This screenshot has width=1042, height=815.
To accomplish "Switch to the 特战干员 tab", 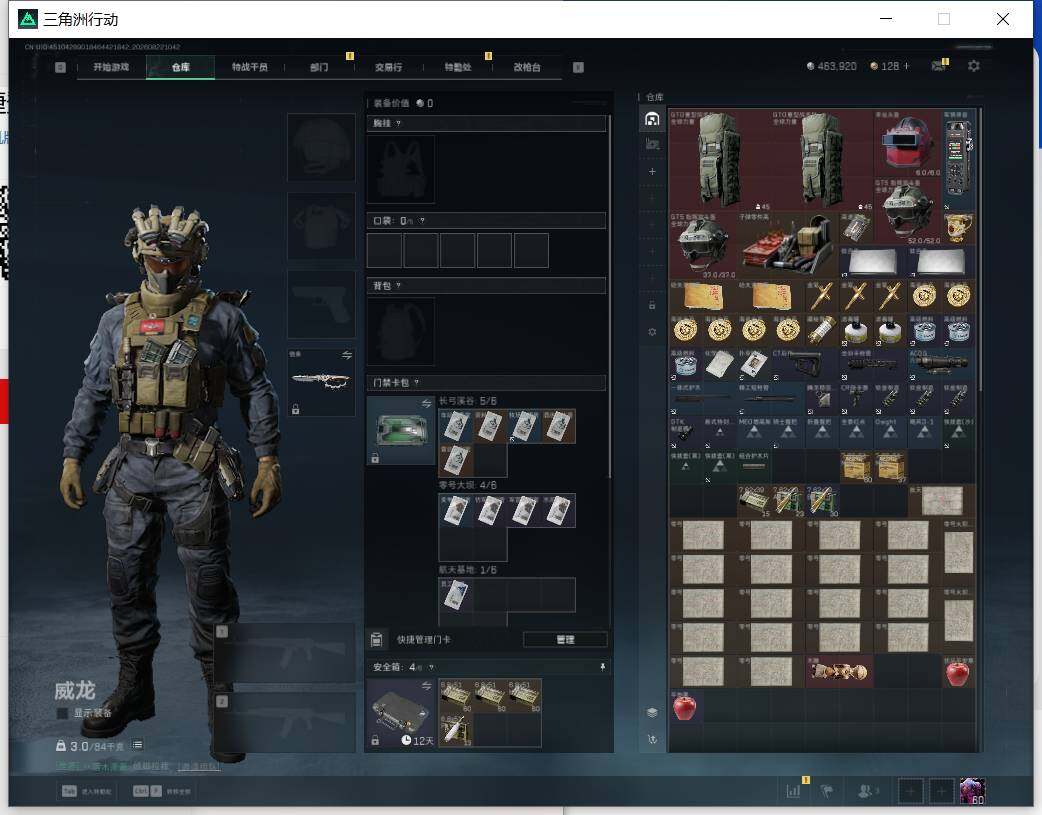I will coord(250,67).
